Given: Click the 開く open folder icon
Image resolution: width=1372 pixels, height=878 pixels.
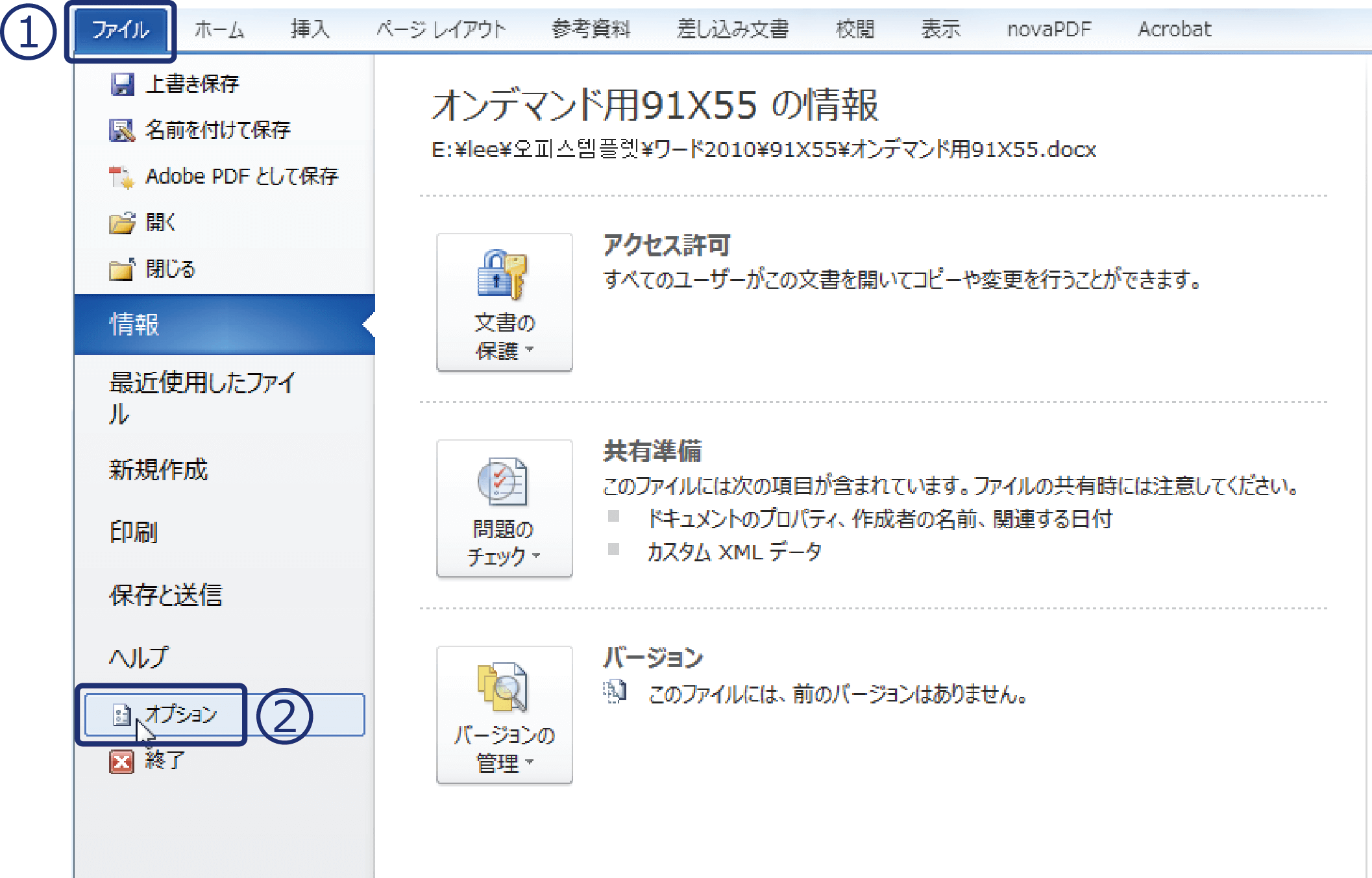Looking at the screenshot, I should (122, 223).
